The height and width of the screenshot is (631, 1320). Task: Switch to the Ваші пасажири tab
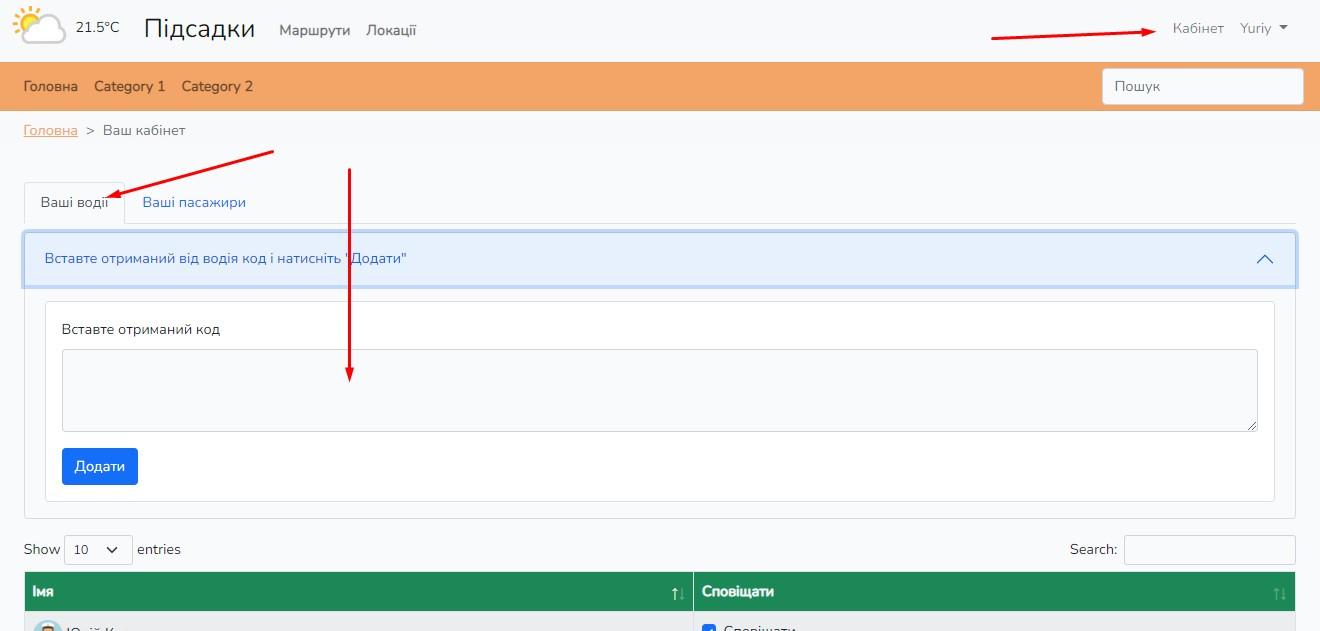pyautogui.click(x=194, y=202)
